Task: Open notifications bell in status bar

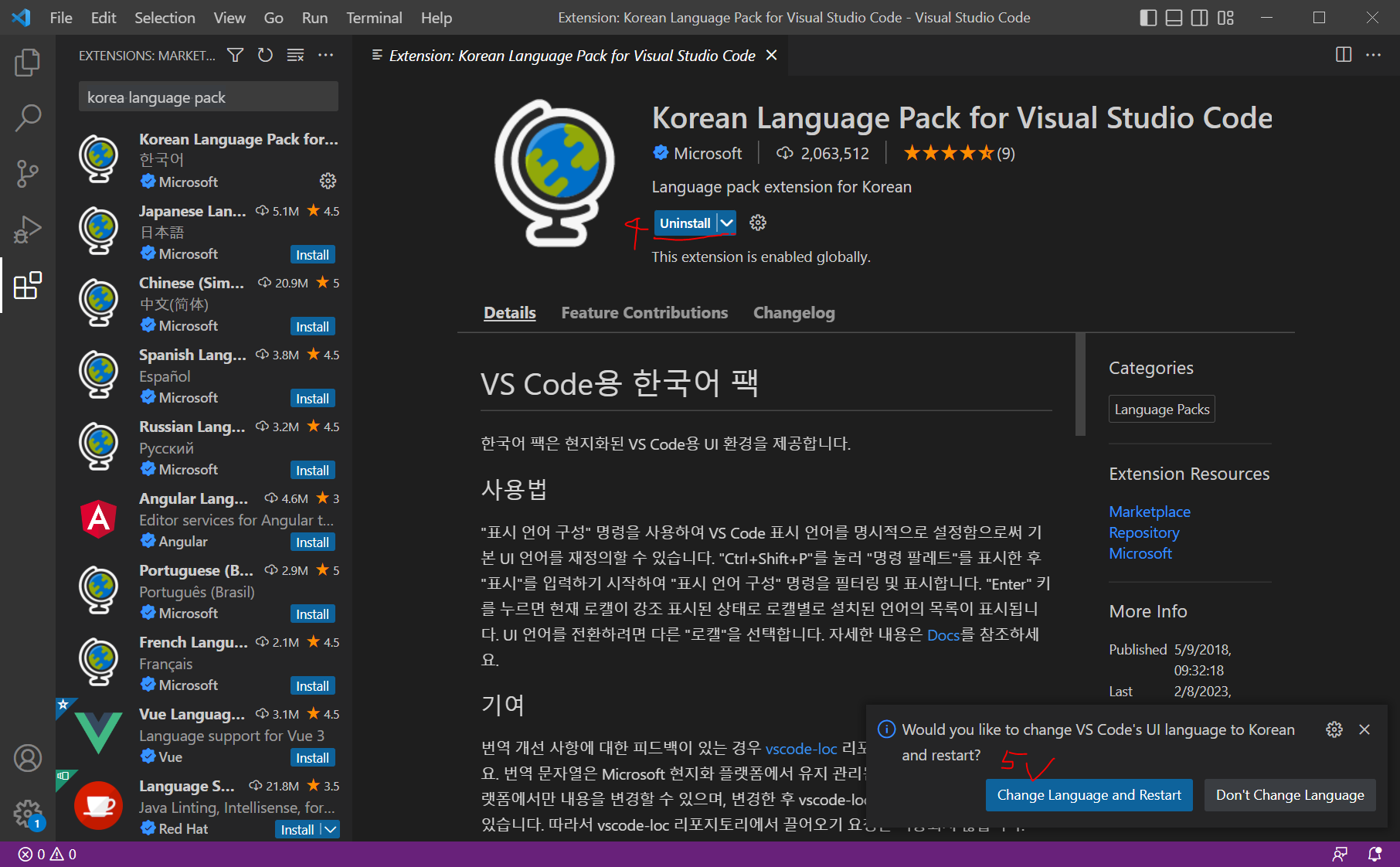Action: click(x=1375, y=854)
